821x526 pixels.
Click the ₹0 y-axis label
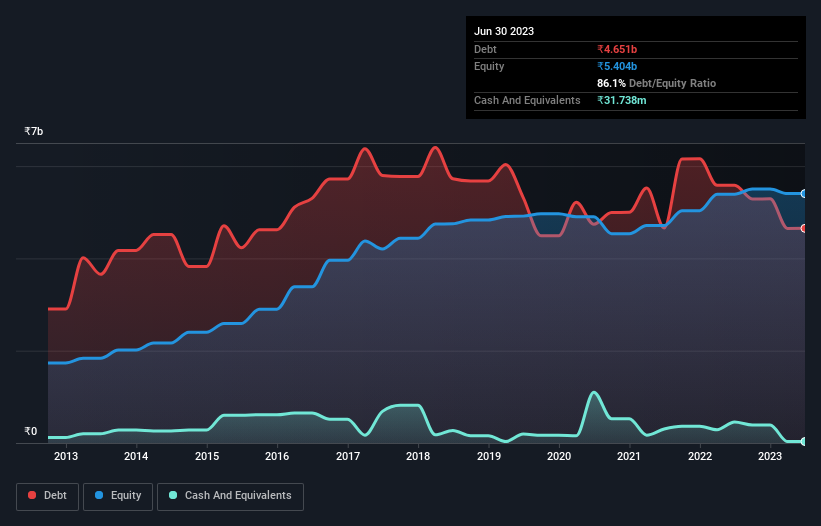pos(31,431)
